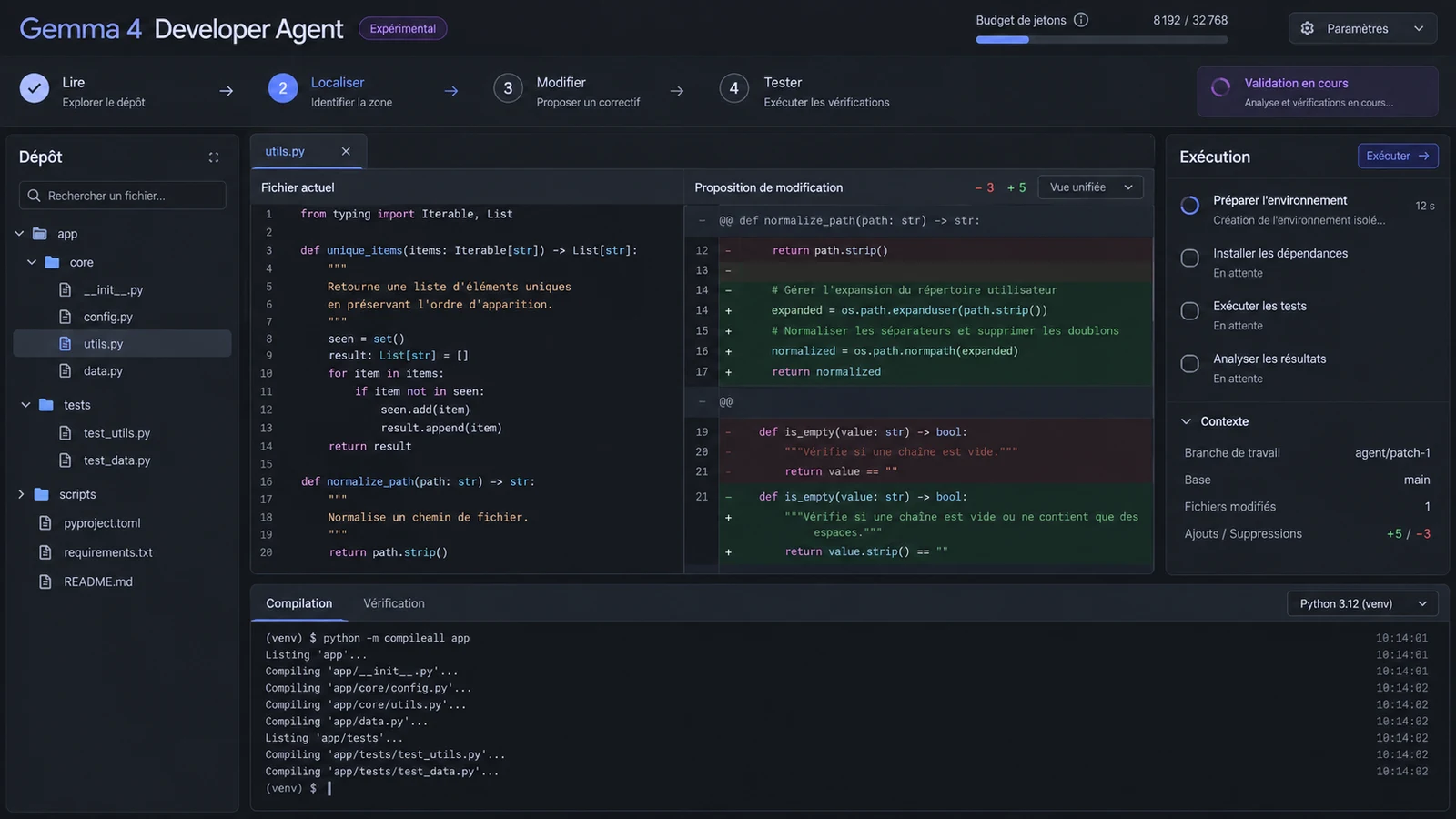This screenshot has width=1456, height=819.
Task: Click the agent/patch-1 branch value
Action: tap(1392, 452)
